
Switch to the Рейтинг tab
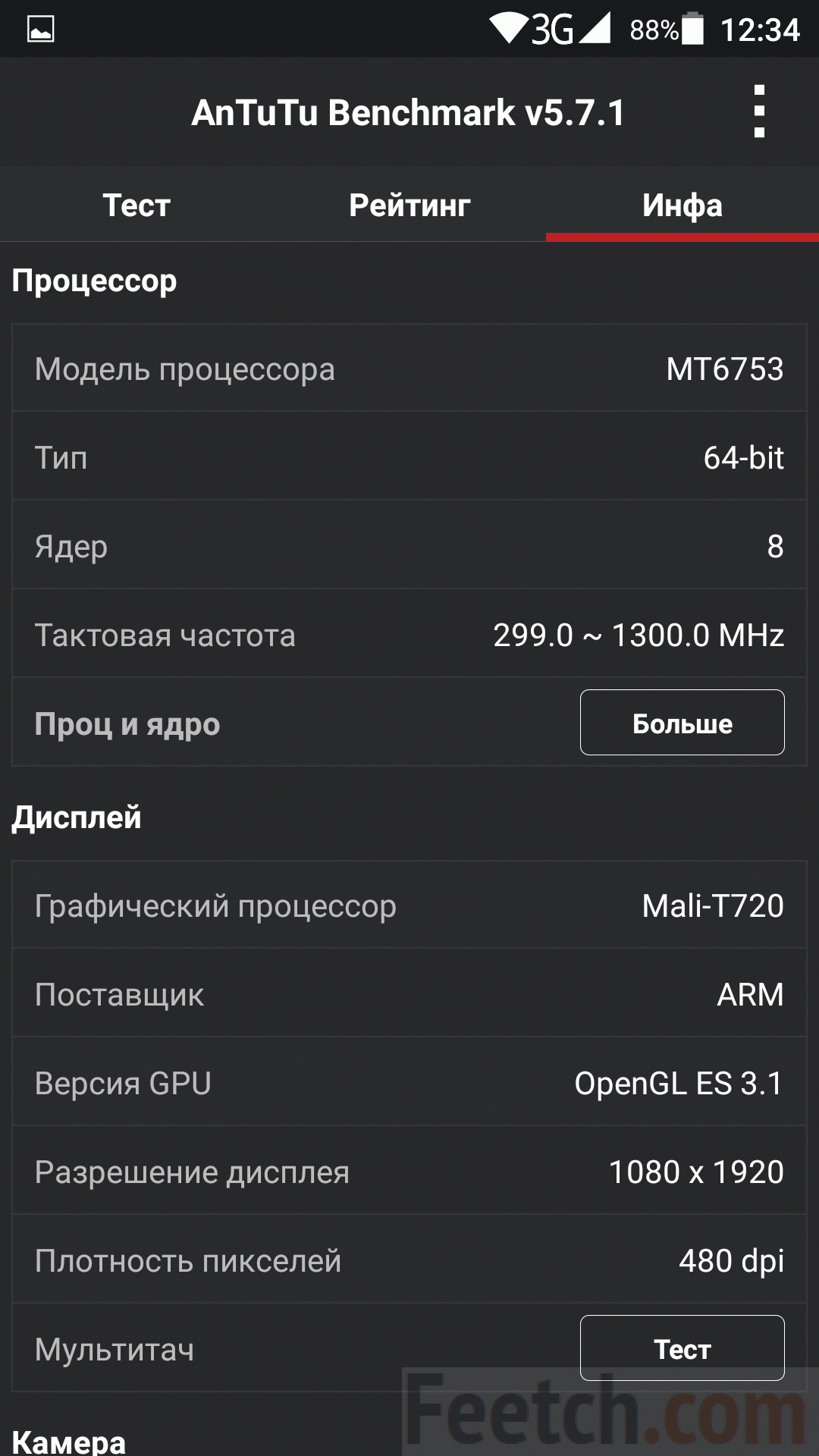[x=409, y=205]
